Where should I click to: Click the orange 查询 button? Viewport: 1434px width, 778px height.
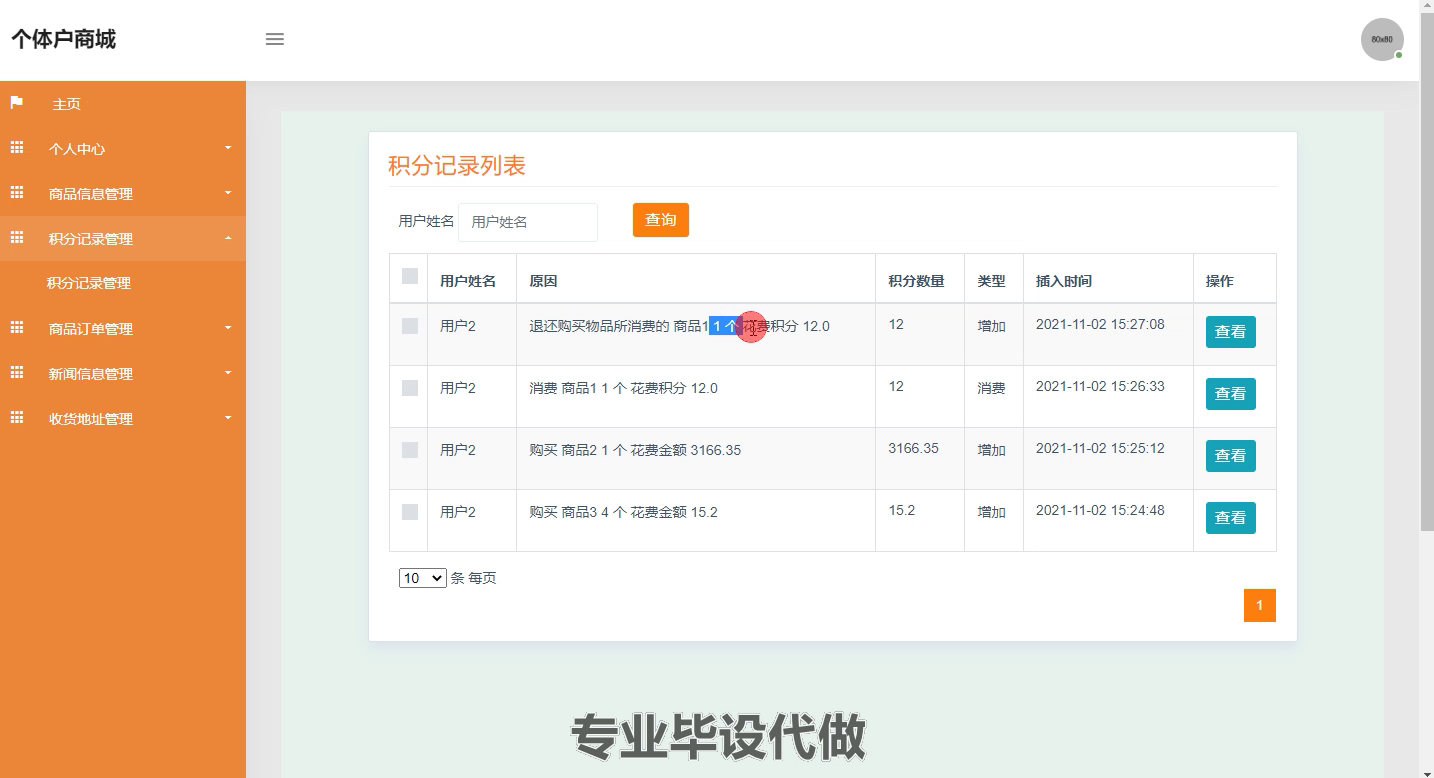tap(661, 220)
